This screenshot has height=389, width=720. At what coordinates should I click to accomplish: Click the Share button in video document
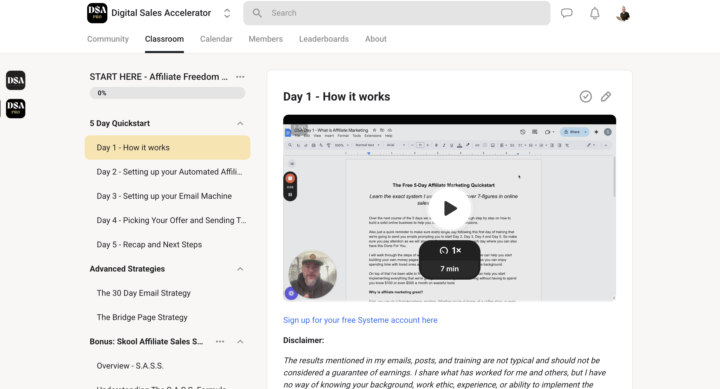(575, 132)
